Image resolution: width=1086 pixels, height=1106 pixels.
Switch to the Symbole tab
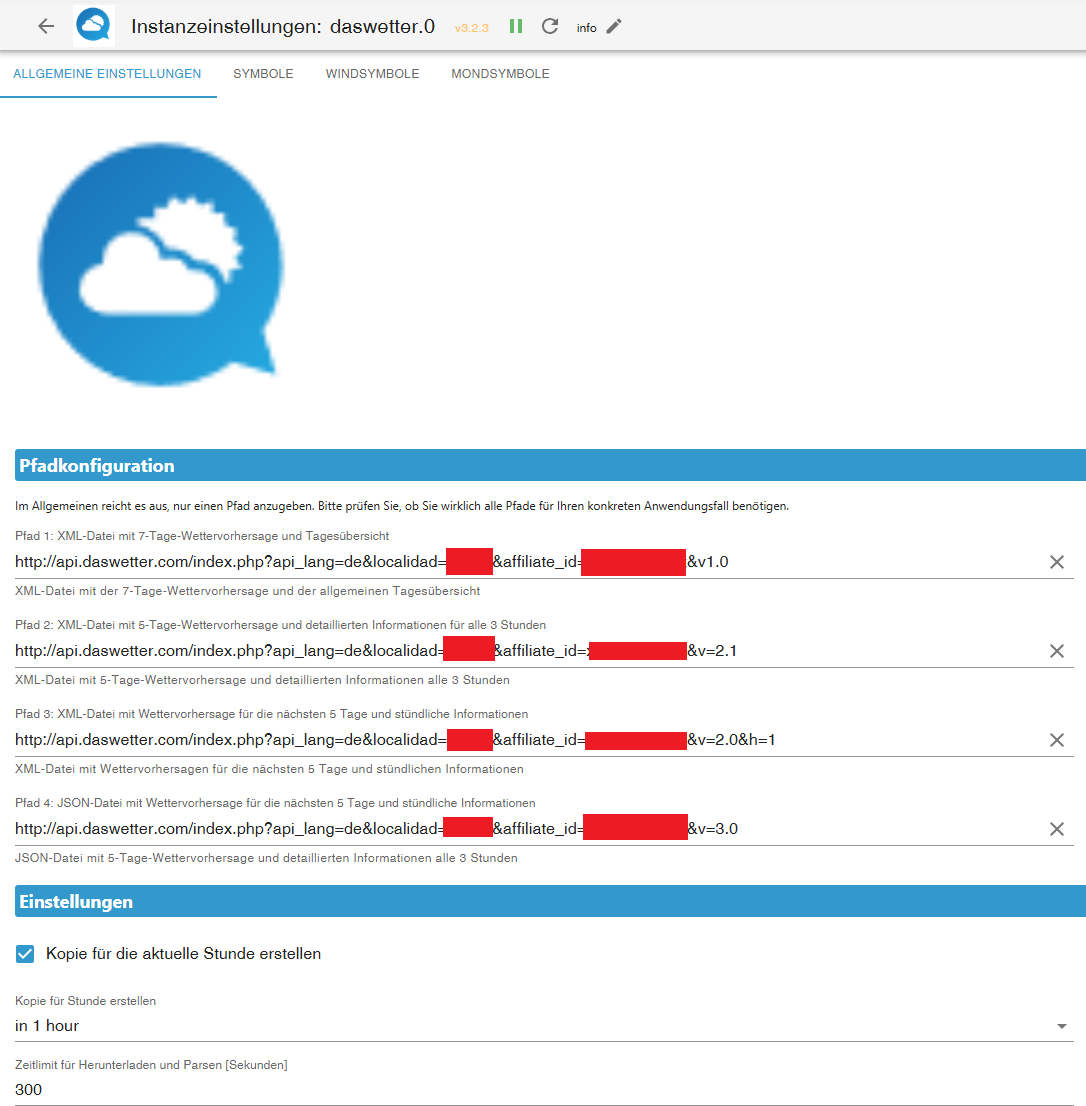click(x=263, y=74)
